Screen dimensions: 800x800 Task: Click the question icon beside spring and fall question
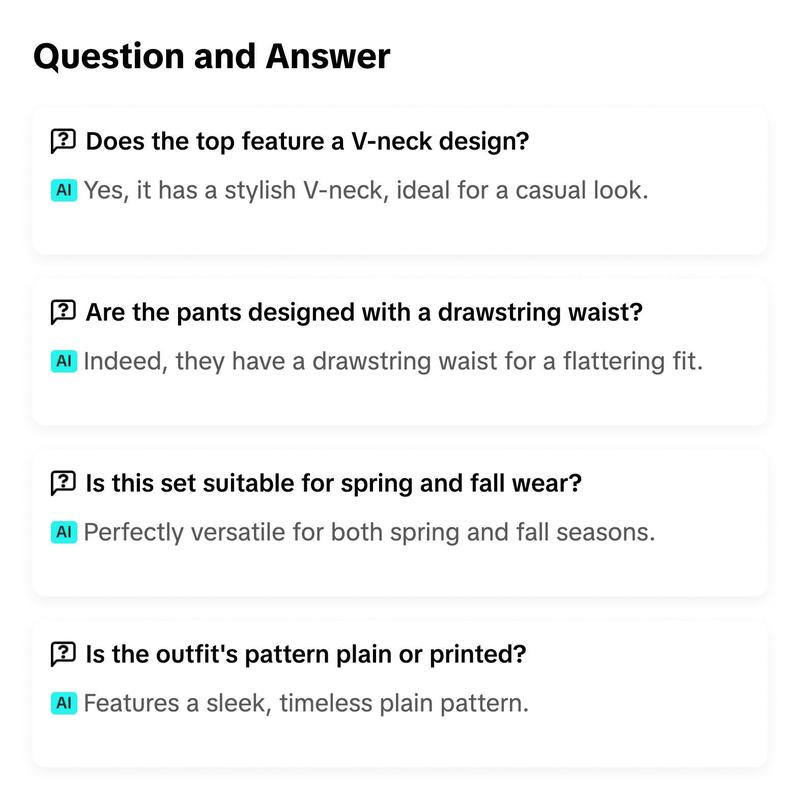[63, 483]
